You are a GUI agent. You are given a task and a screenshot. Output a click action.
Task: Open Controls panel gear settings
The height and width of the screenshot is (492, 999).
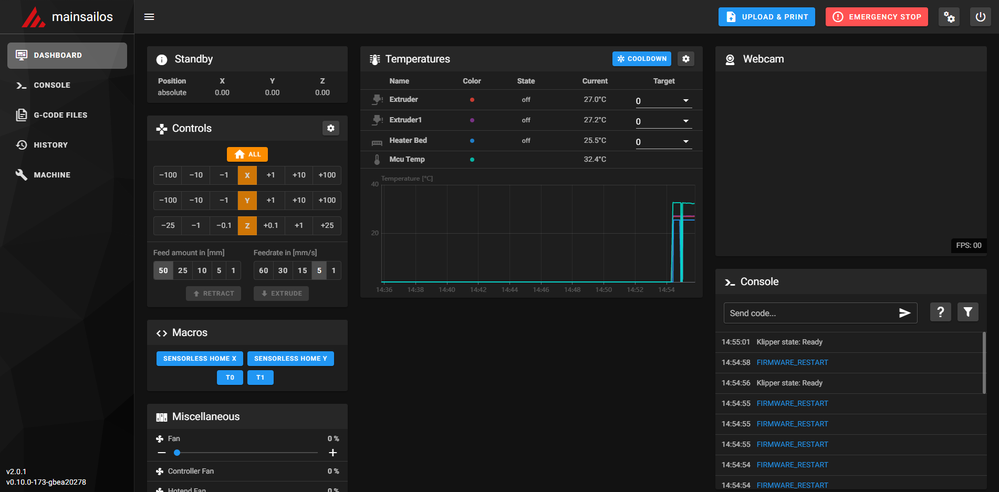(331, 128)
